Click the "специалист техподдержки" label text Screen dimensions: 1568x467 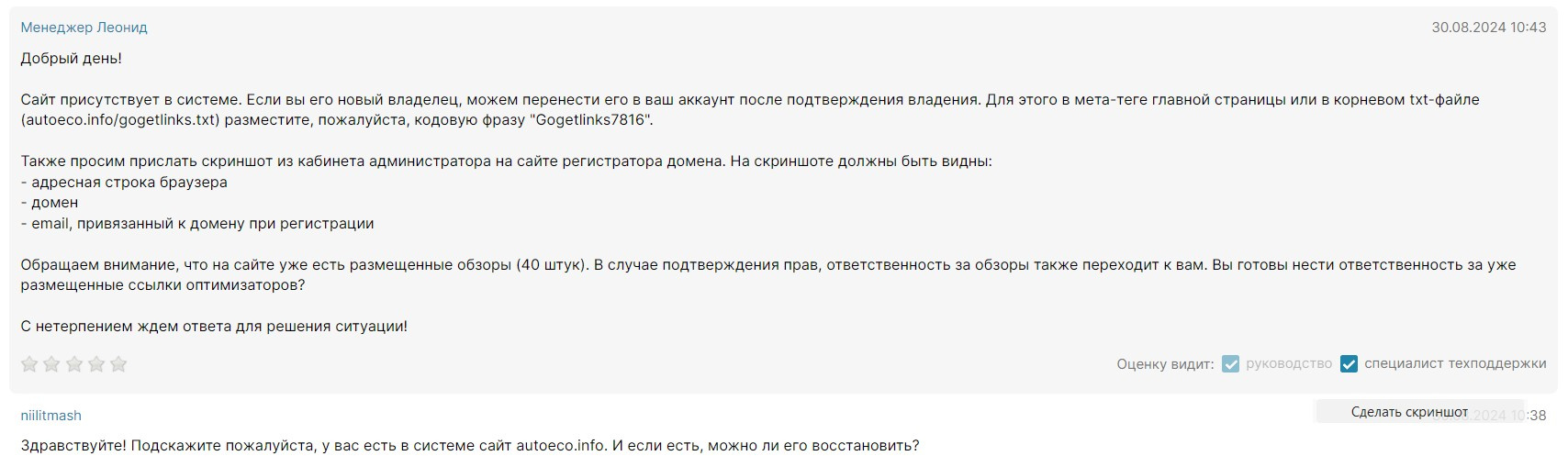pos(1455,364)
